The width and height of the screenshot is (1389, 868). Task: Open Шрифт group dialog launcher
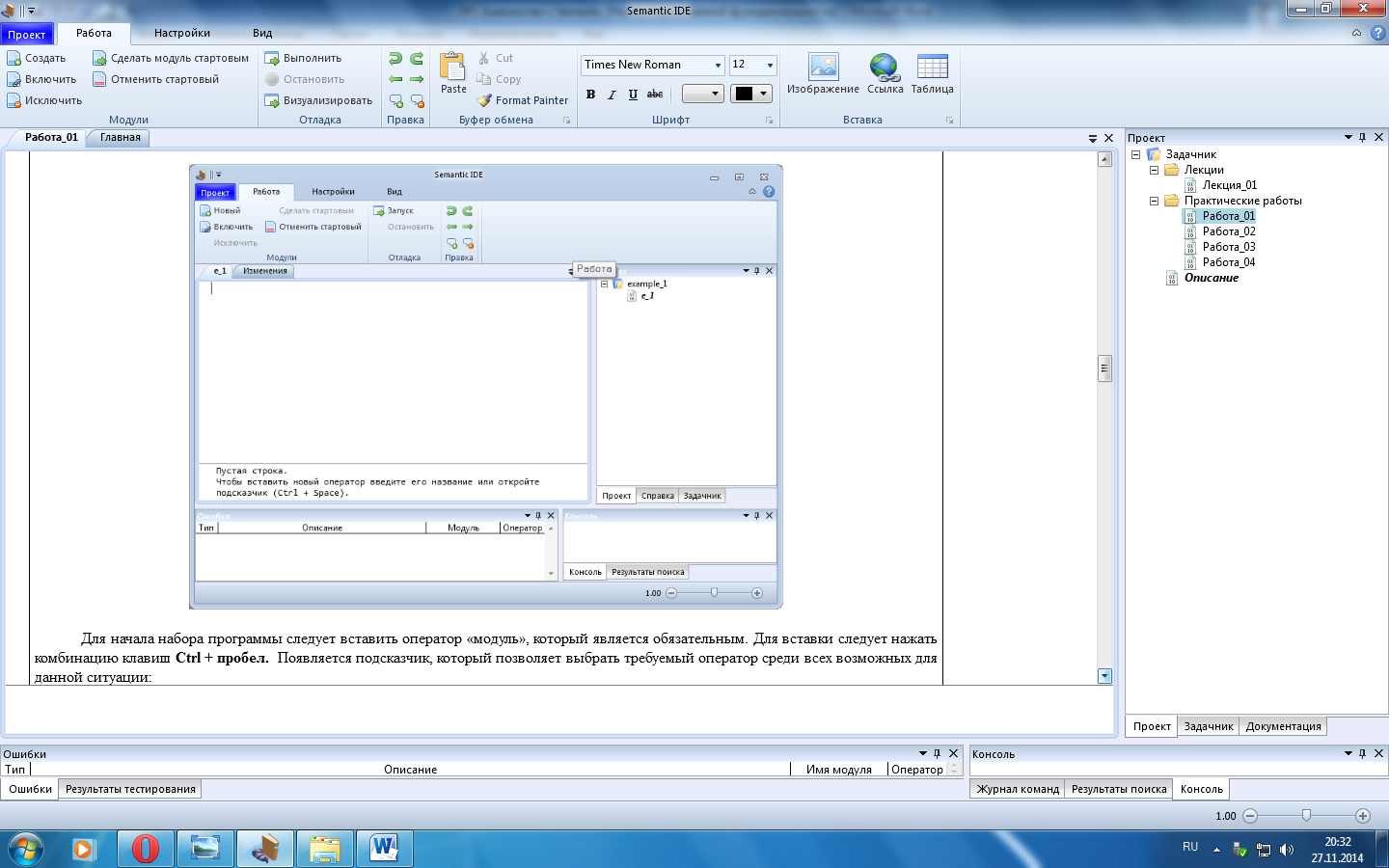coord(769,121)
